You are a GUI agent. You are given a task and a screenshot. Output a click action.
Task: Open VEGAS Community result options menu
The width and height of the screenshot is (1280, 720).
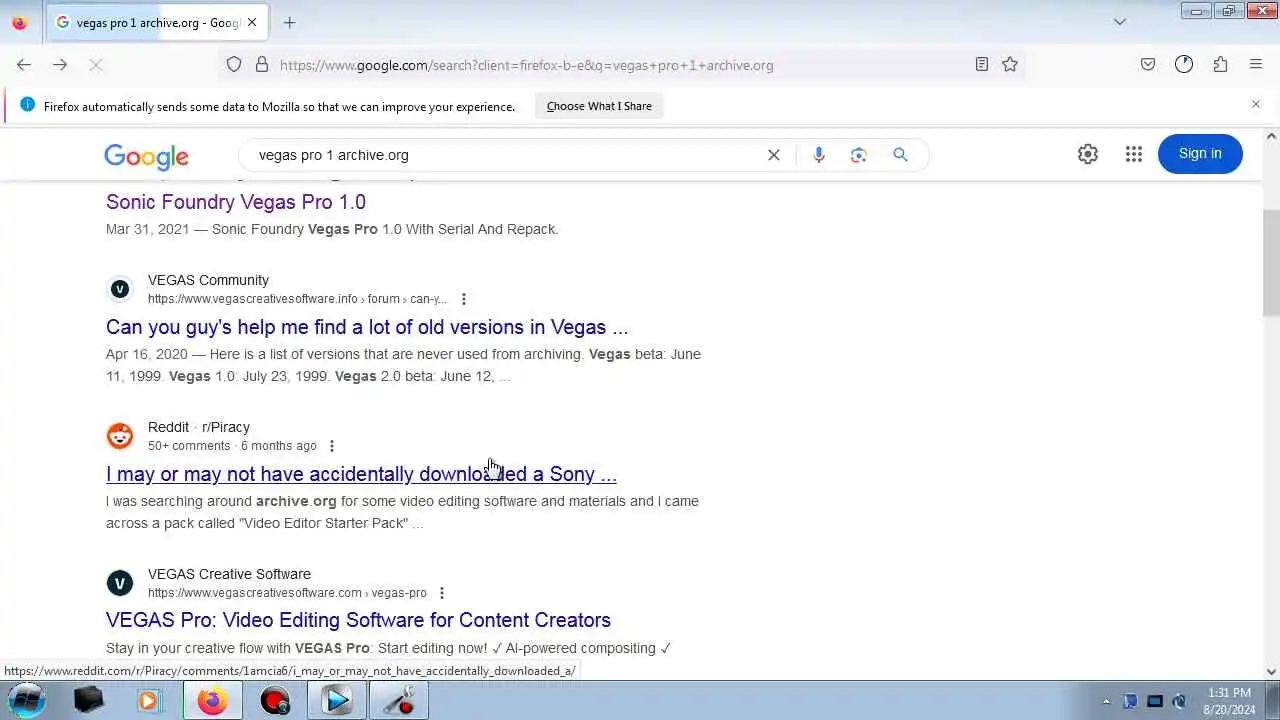click(x=463, y=299)
